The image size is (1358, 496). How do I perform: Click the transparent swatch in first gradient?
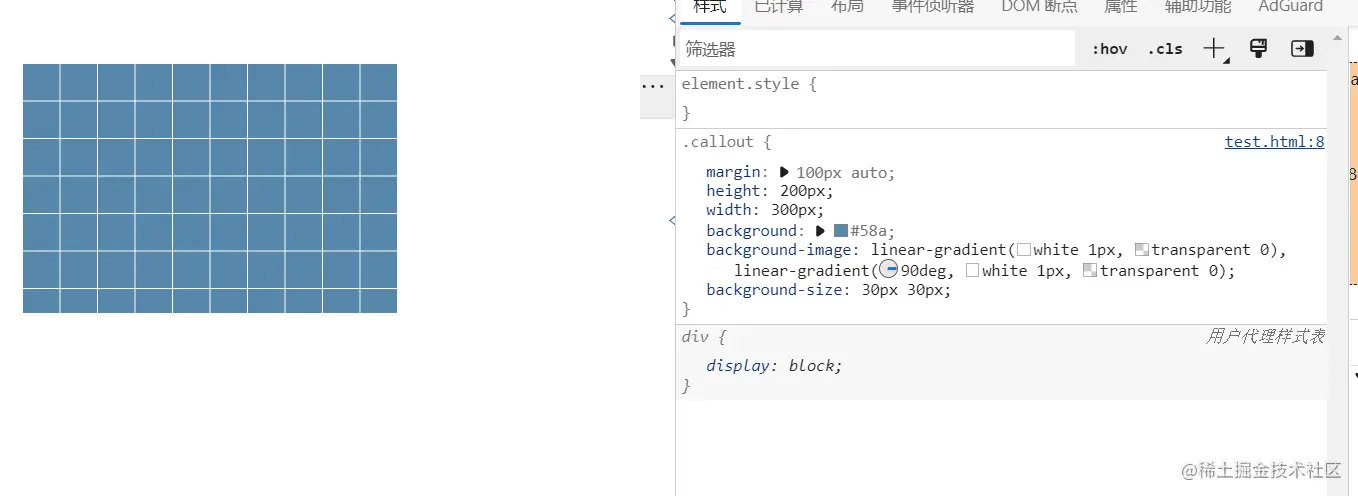[1141, 250]
